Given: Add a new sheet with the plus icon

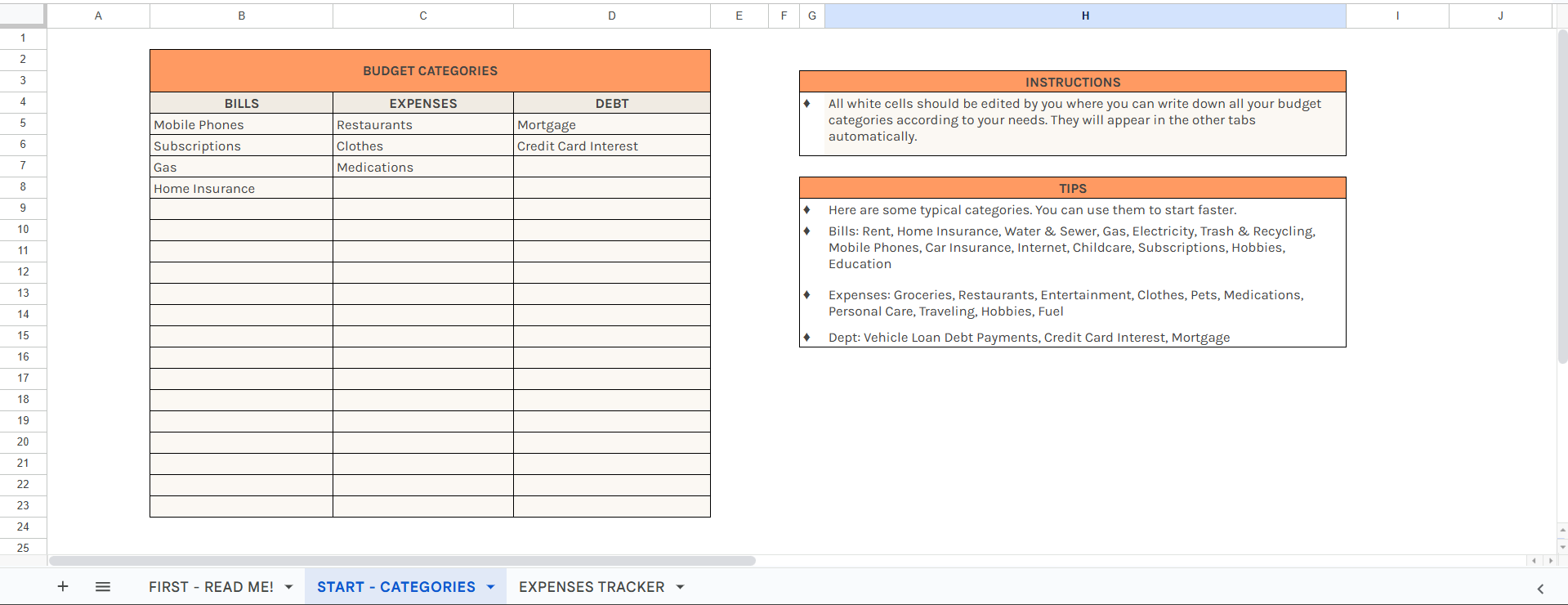Looking at the screenshot, I should coord(63,586).
